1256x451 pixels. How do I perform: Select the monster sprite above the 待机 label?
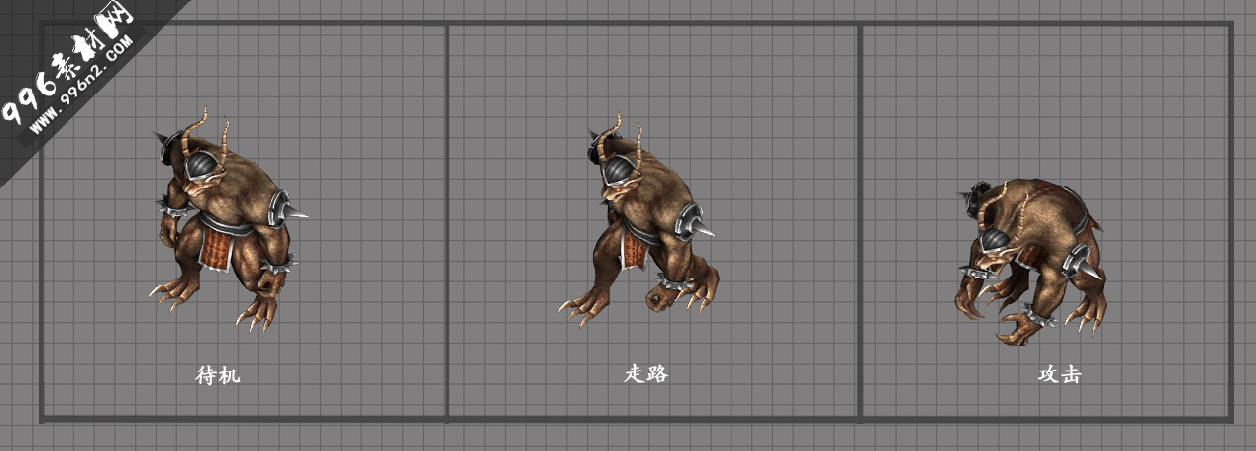point(228,219)
